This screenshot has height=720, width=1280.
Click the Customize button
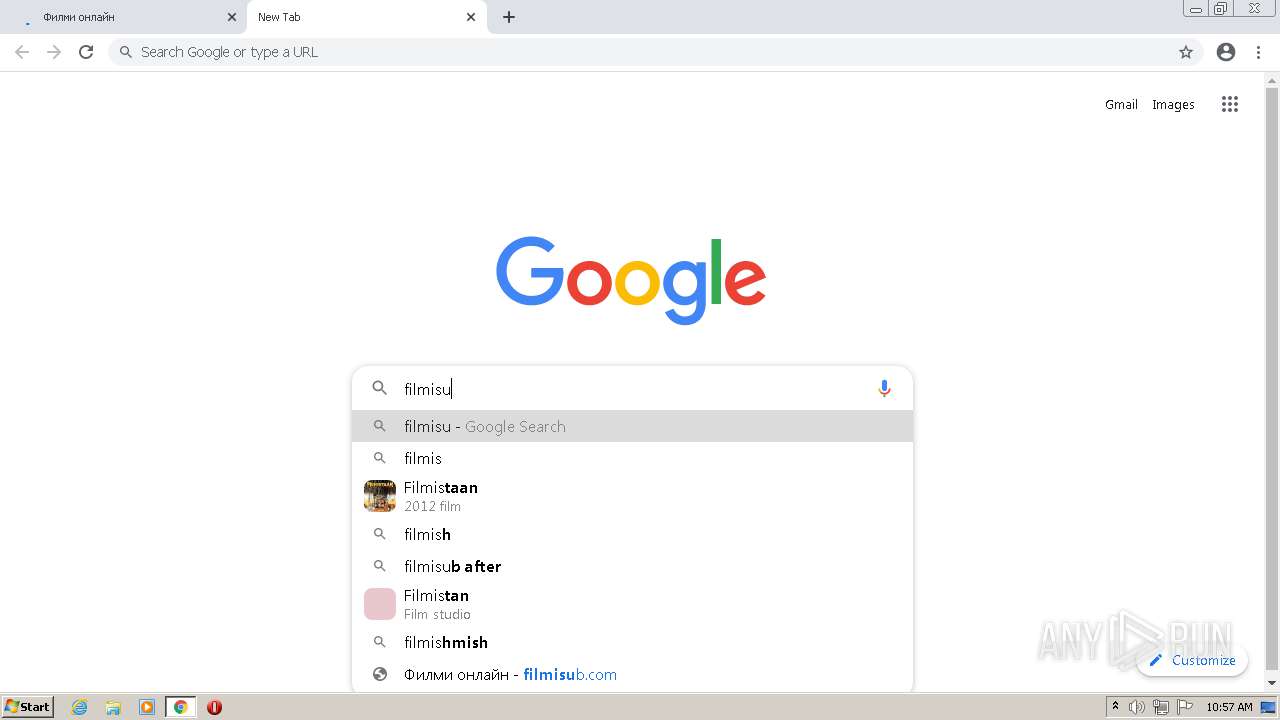pyautogui.click(x=1192, y=660)
